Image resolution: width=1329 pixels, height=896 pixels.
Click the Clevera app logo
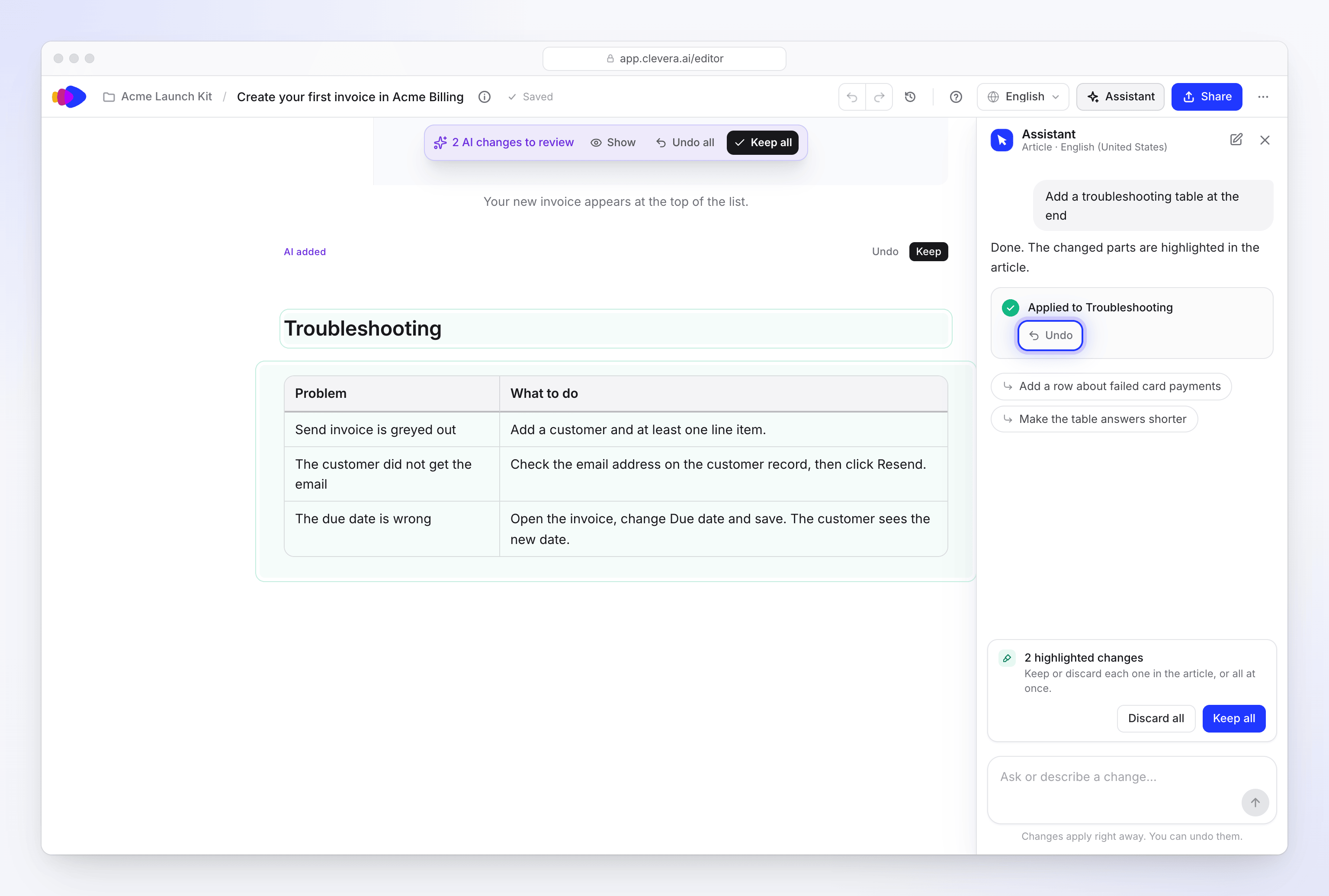tap(69, 96)
